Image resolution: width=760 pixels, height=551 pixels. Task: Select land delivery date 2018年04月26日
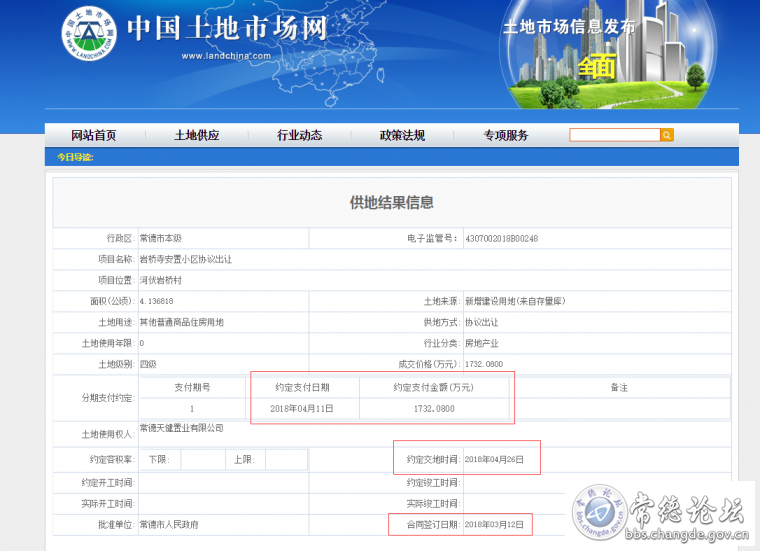494,459
